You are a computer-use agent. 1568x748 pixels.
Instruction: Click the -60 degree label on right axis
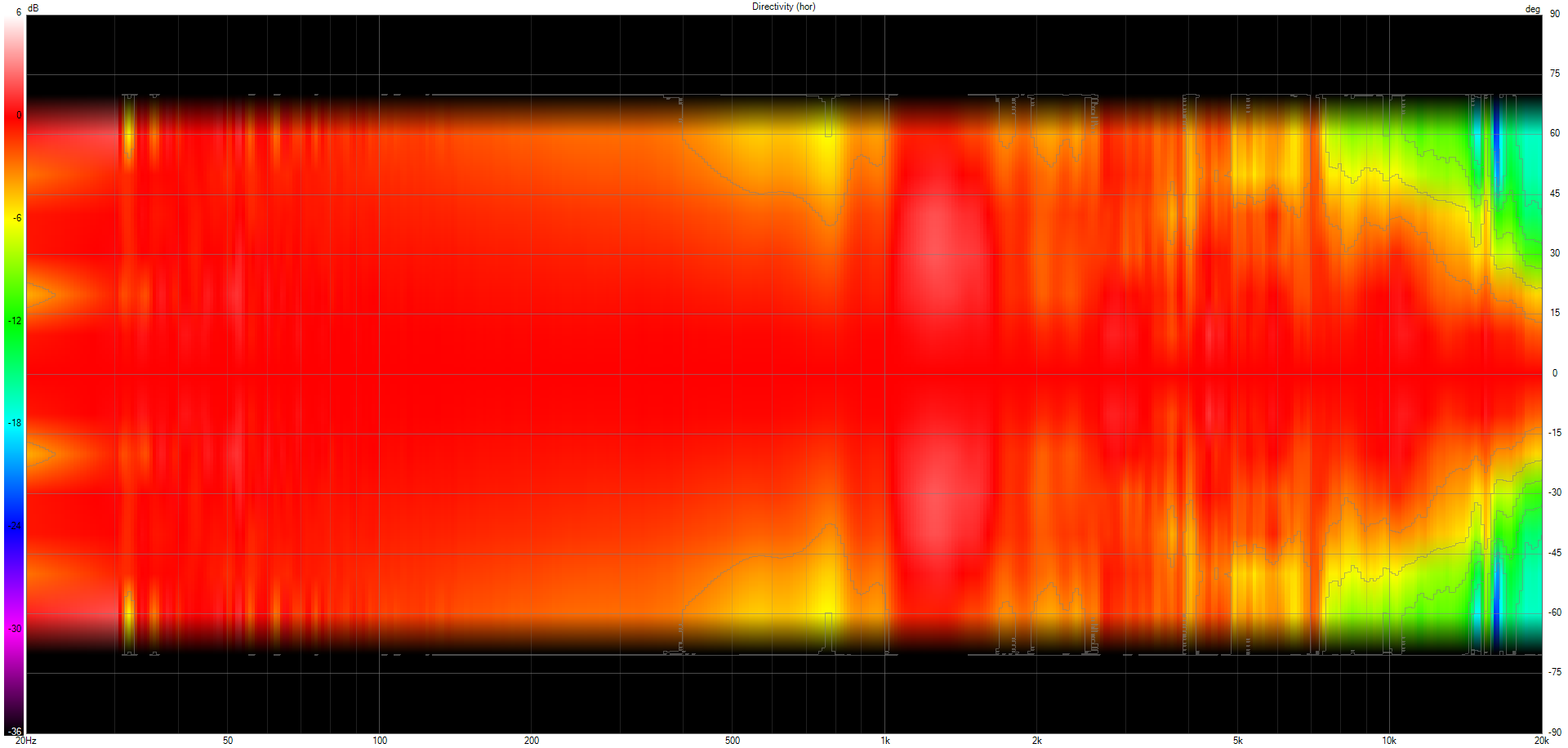[x=1555, y=612]
